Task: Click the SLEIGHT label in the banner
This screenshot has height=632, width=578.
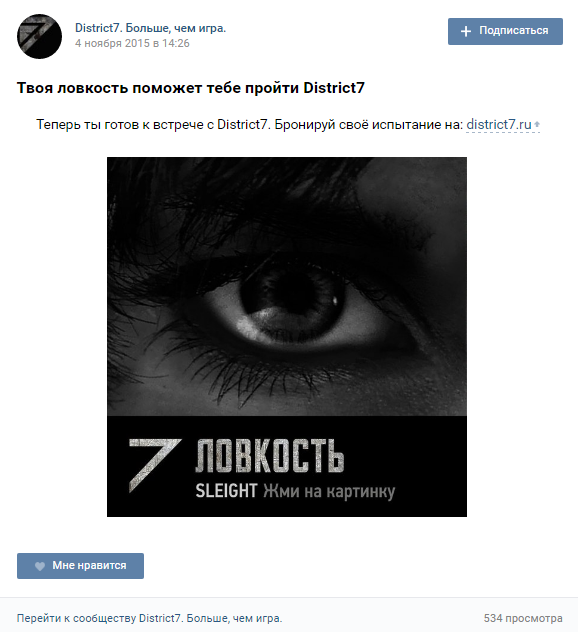Action: coord(226,491)
